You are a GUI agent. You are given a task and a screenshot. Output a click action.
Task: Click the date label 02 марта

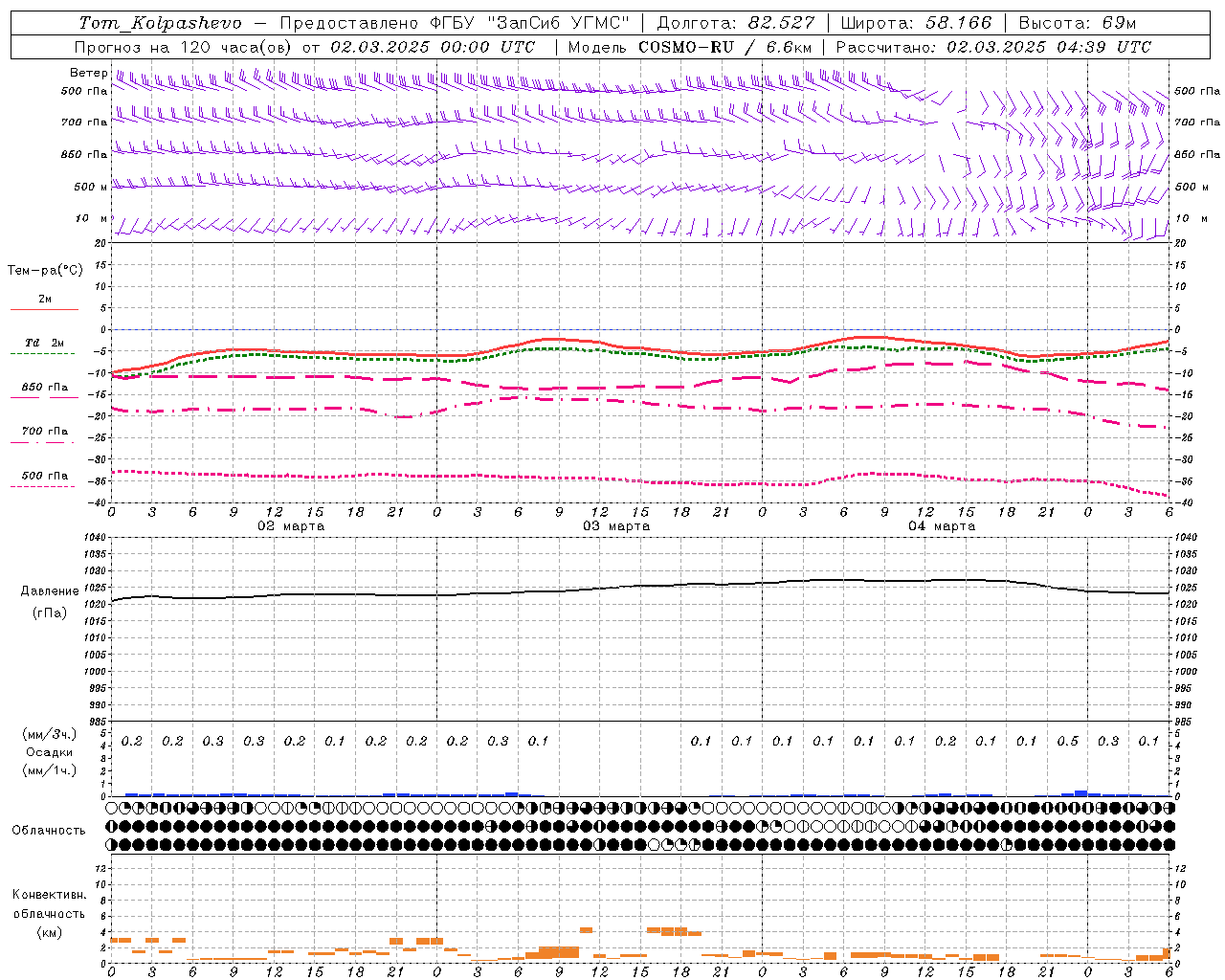(292, 525)
